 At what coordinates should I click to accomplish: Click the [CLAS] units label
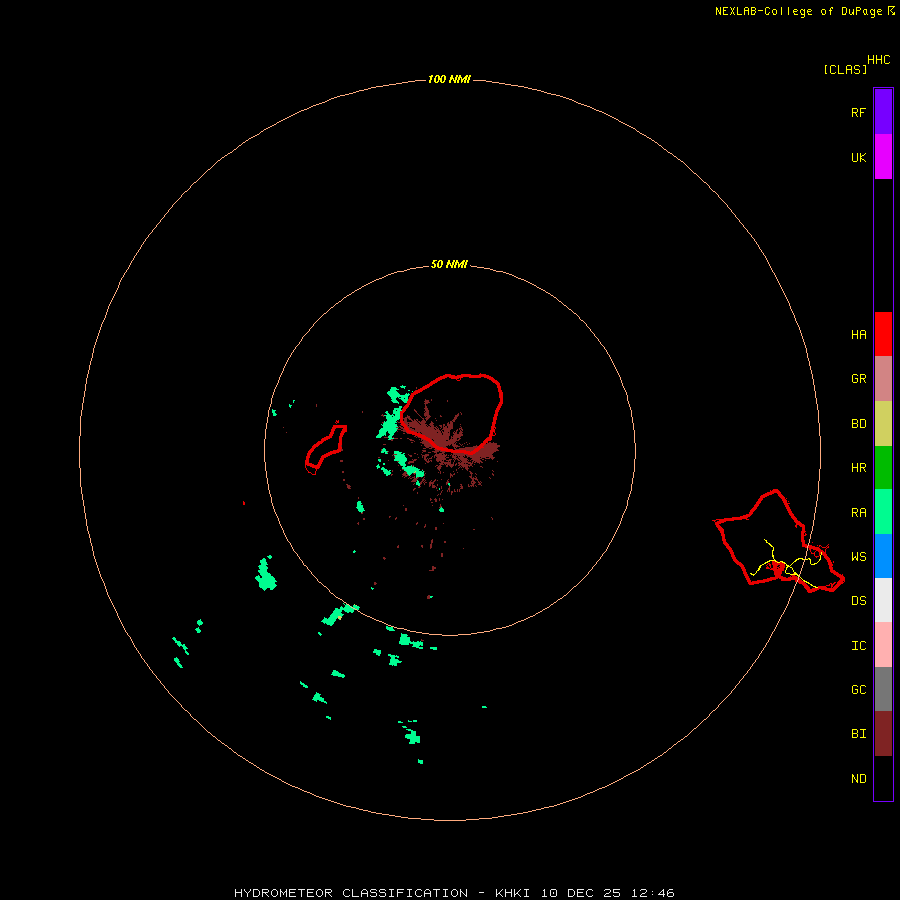pyautogui.click(x=845, y=69)
